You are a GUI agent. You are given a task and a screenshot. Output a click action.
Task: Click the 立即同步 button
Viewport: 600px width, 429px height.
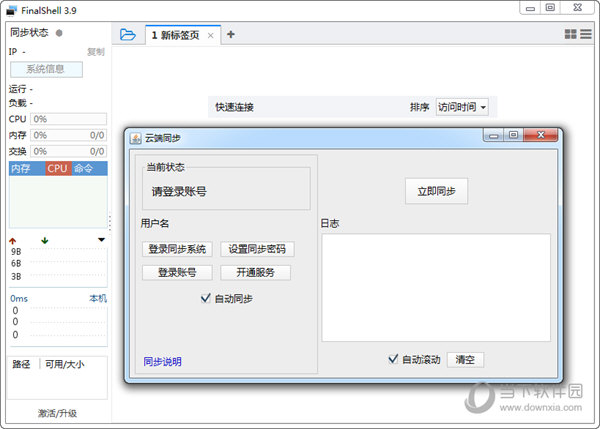pyautogui.click(x=436, y=191)
